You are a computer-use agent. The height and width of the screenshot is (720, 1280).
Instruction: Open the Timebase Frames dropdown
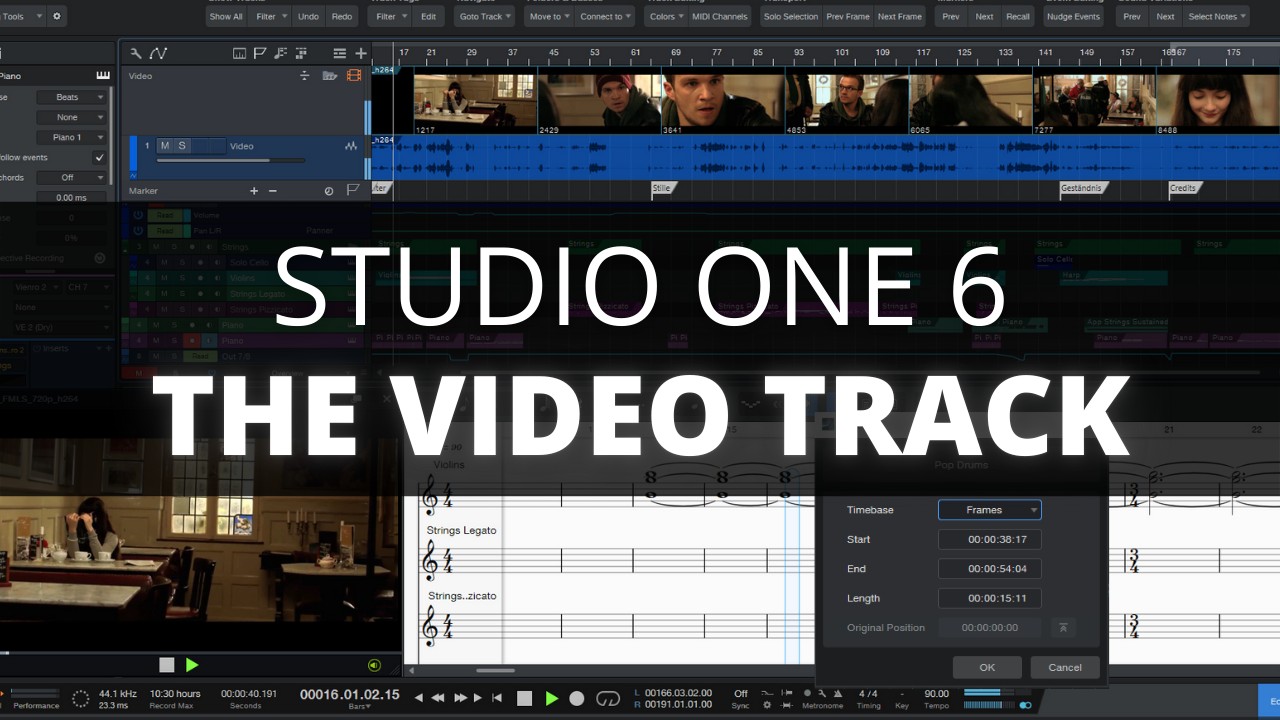click(x=989, y=510)
